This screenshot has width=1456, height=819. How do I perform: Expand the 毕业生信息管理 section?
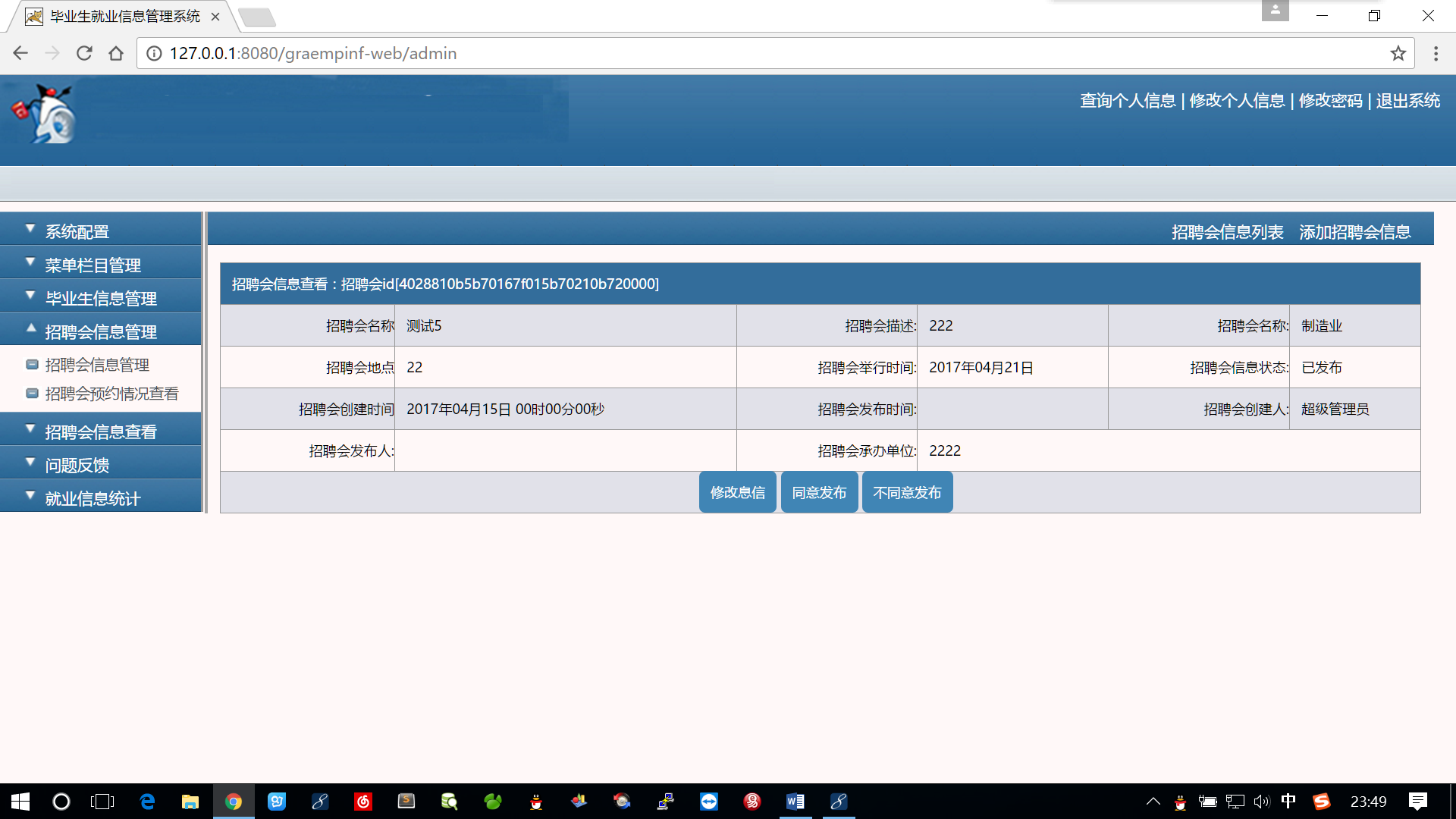pos(101,298)
